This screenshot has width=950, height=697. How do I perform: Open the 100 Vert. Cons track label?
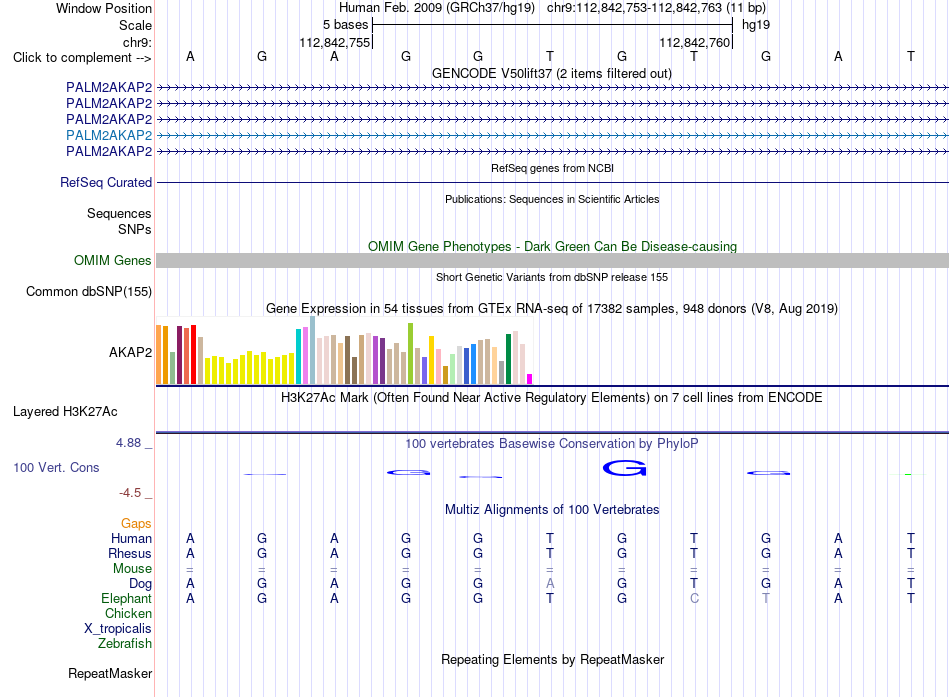[x=56, y=467]
